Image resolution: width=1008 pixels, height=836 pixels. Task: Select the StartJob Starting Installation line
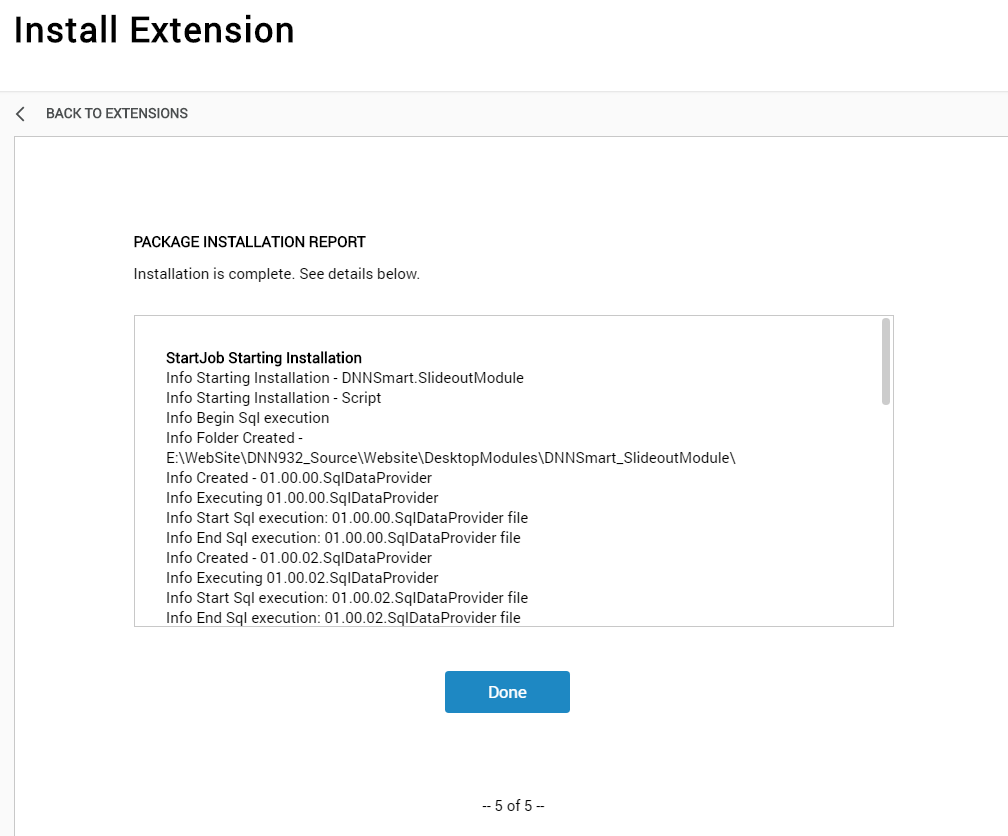pos(264,358)
